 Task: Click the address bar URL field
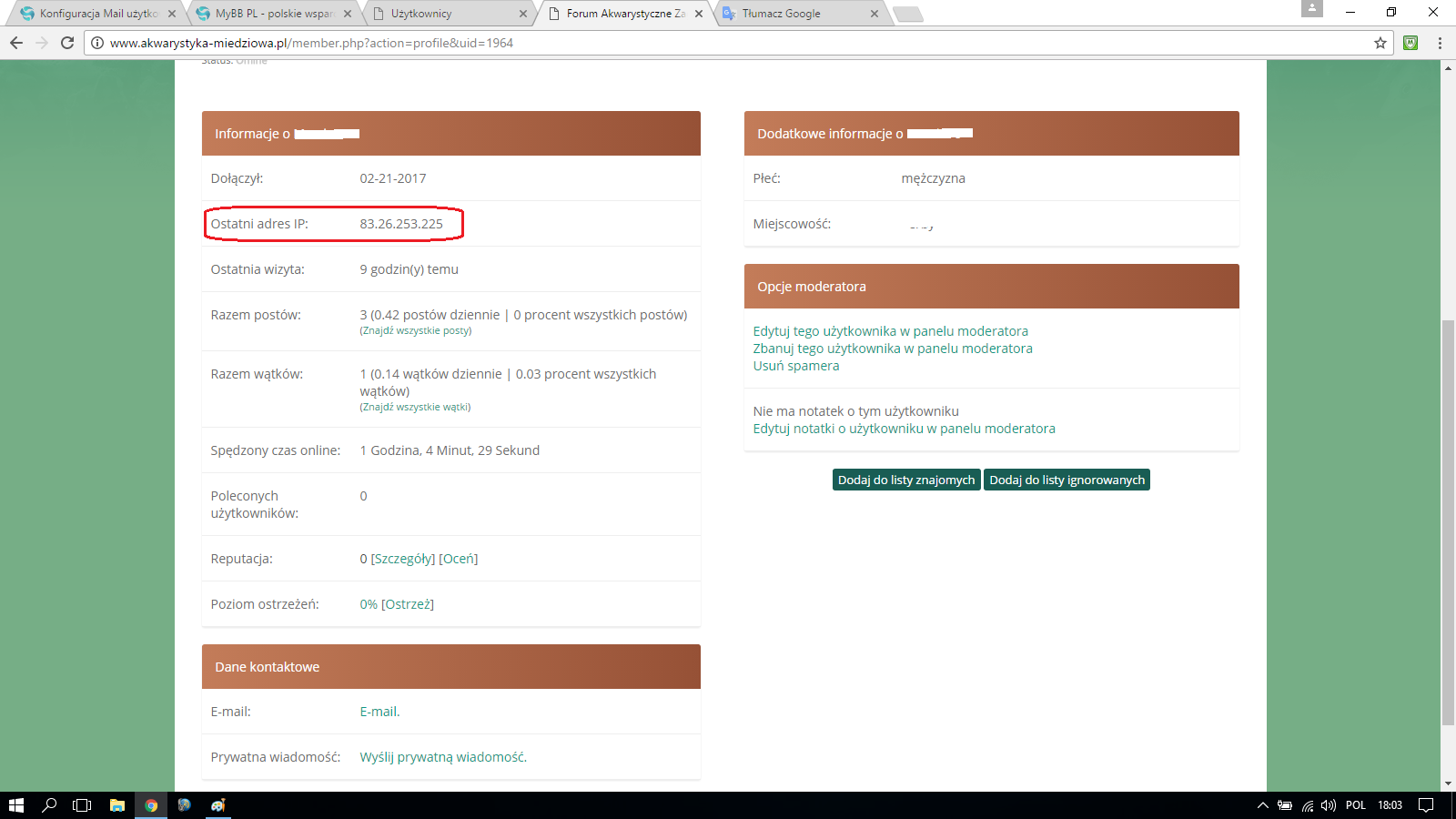pos(728,43)
